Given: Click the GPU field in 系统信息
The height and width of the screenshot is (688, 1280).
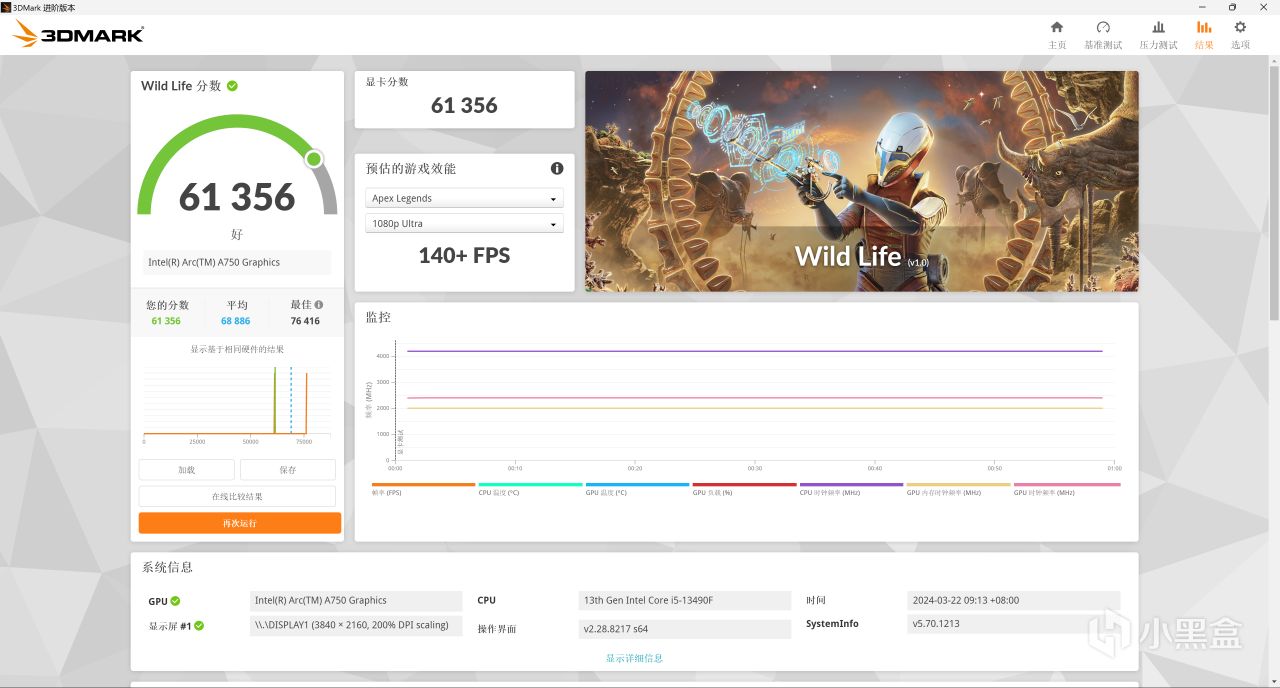Looking at the screenshot, I should pyautogui.click(x=356, y=601).
